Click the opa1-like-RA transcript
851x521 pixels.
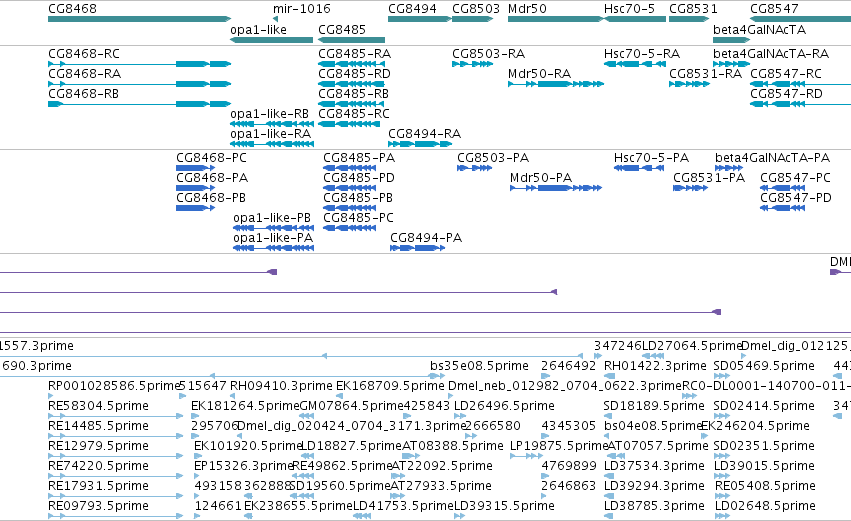(272, 144)
